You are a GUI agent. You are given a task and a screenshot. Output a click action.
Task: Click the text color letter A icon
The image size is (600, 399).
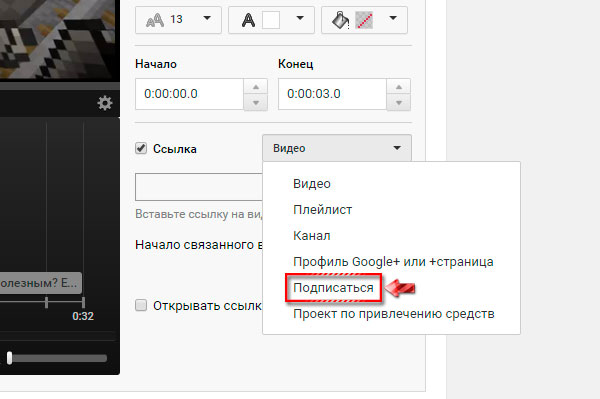248,20
